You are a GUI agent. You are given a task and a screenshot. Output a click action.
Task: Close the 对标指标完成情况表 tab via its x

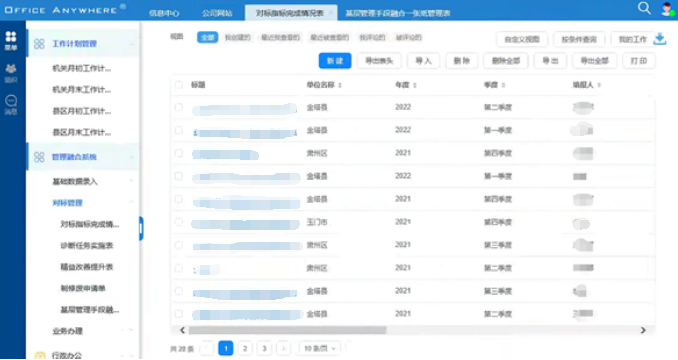[331, 13]
